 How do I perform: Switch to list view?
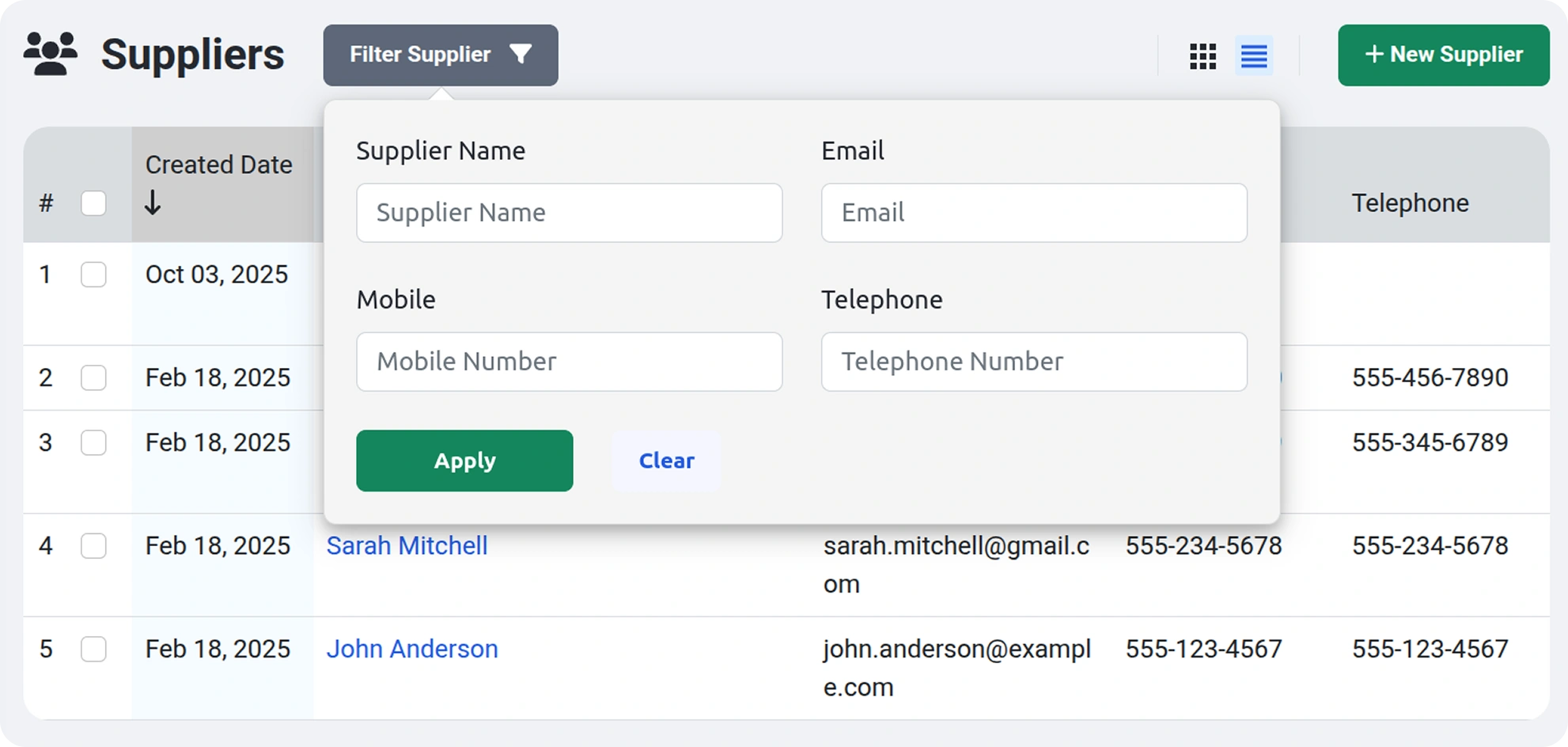click(x=1254, y=56)
